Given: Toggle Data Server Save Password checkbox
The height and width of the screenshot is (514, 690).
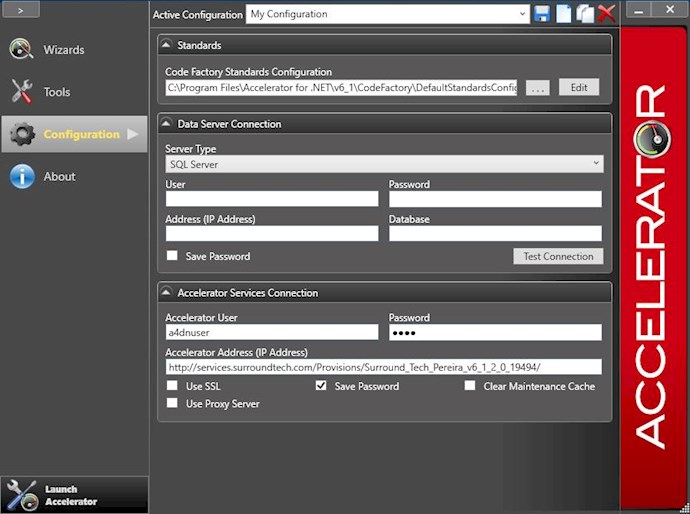Looking at the screenshot, I should point(172,256).
